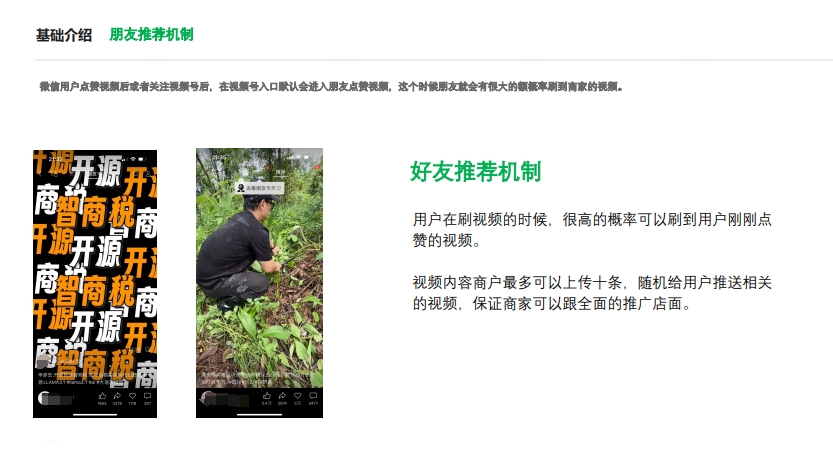Tap home indicator bar in left phone
Screen dimensions: 833x460
[95, 414]
